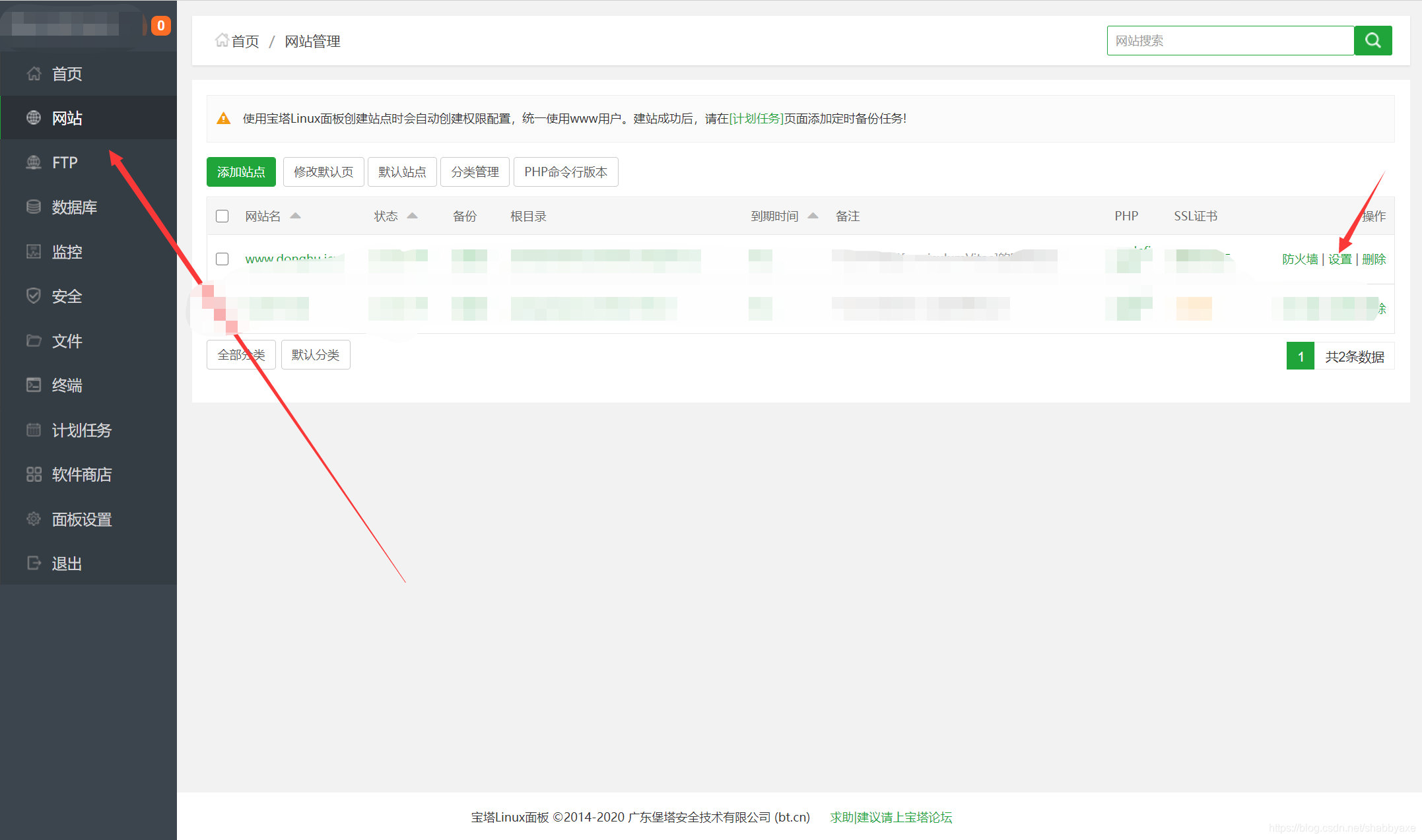Viewport: 1422px width, 840px height.
Task: Click the calendar icon beside 计划任务
Action: click(34, 430)
